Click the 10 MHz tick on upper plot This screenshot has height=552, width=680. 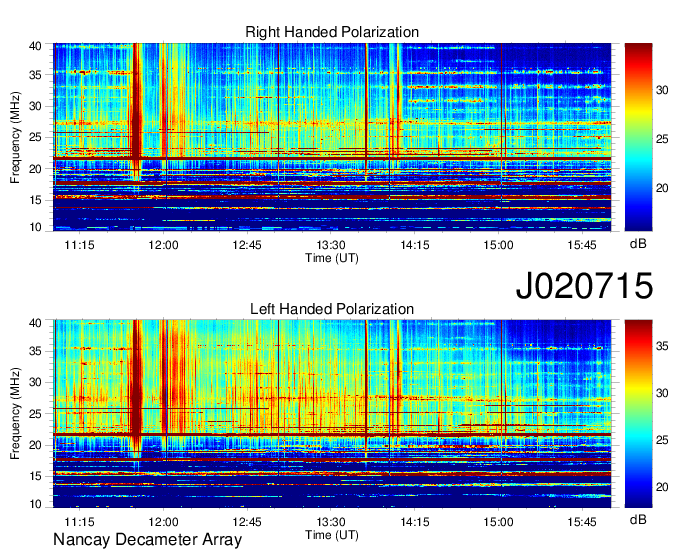(36, 227)
